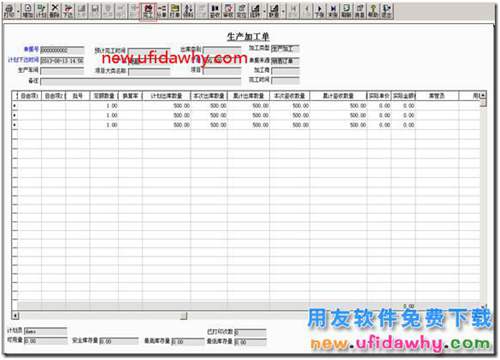The image size is (500, 360).
Task: Click the 加工类型 field showing 生产加工
Action: coord(285,49)
